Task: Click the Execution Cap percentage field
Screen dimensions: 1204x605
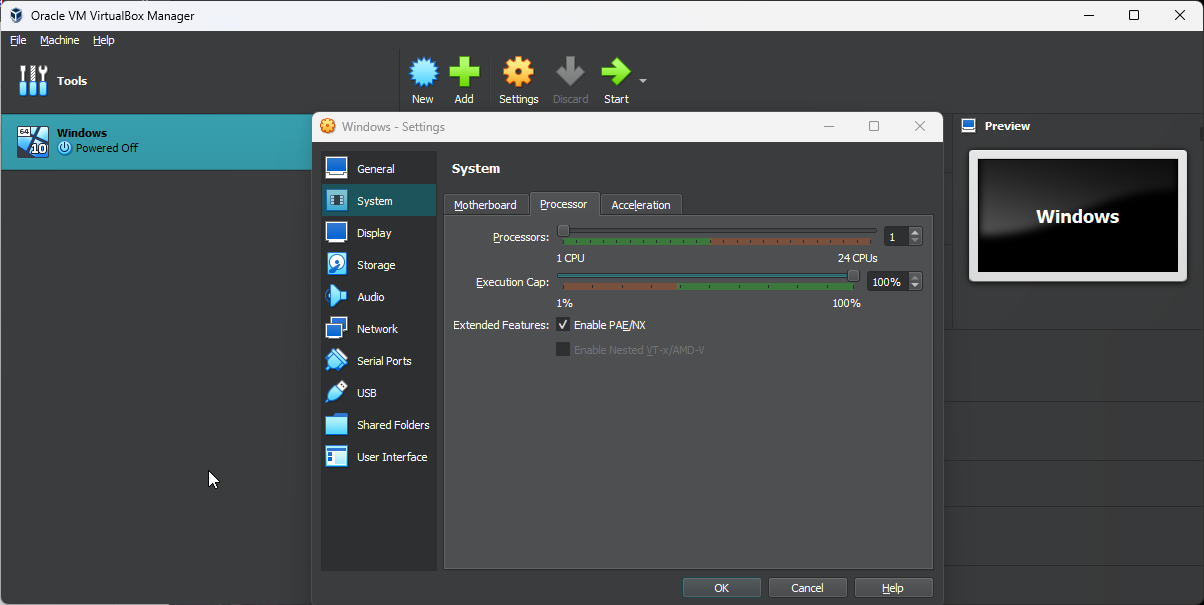Action: (887, 282)
